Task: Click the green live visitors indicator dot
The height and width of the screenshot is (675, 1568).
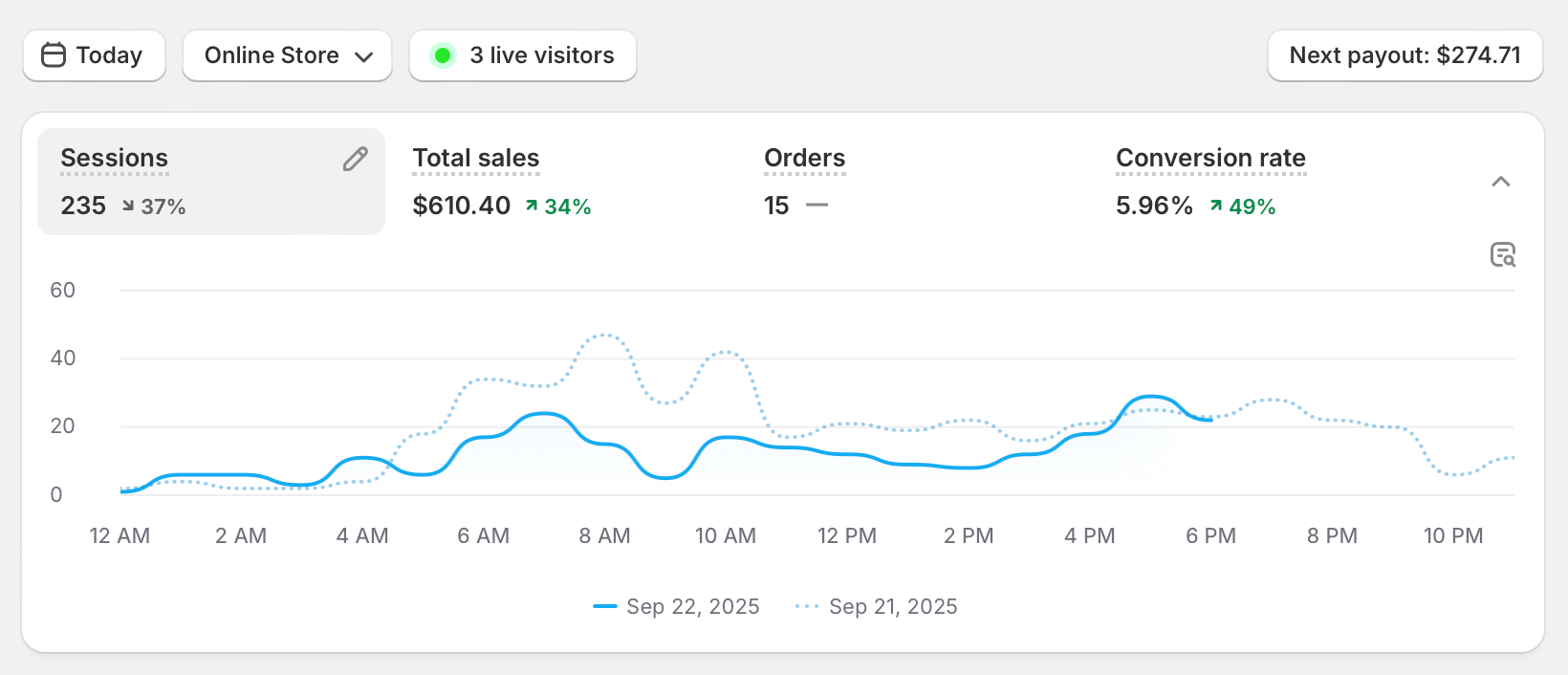Action: 442,55
